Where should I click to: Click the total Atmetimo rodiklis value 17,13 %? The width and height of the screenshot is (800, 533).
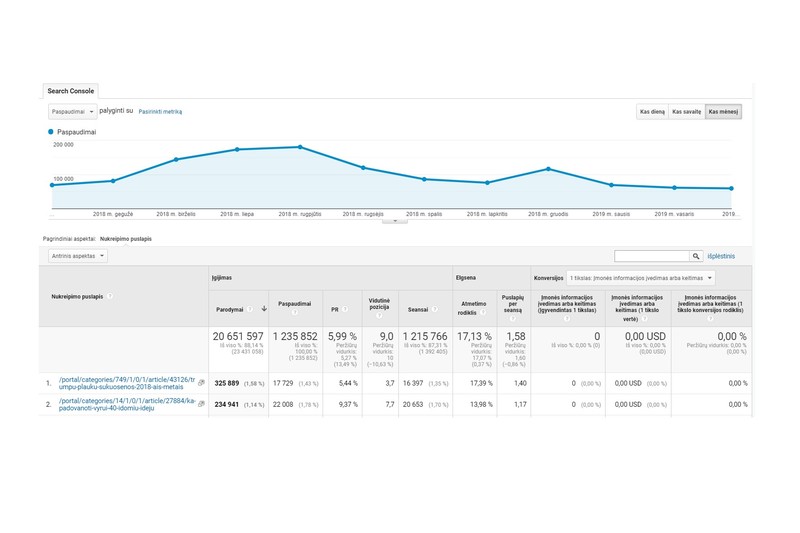coord(474,337)
